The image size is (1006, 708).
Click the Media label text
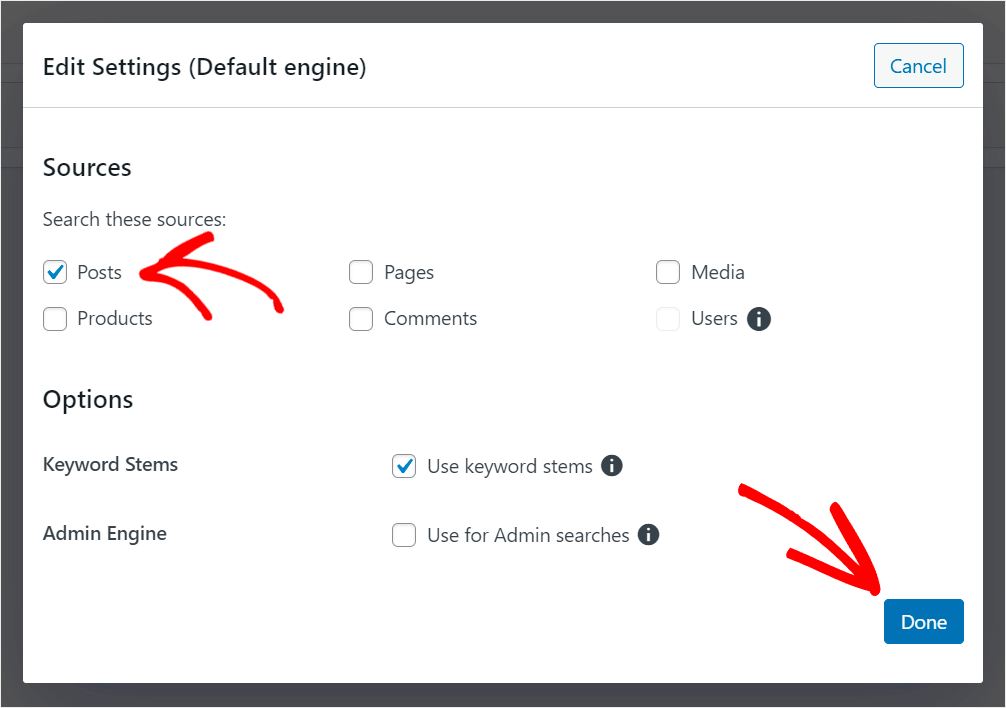coord(718,273)
